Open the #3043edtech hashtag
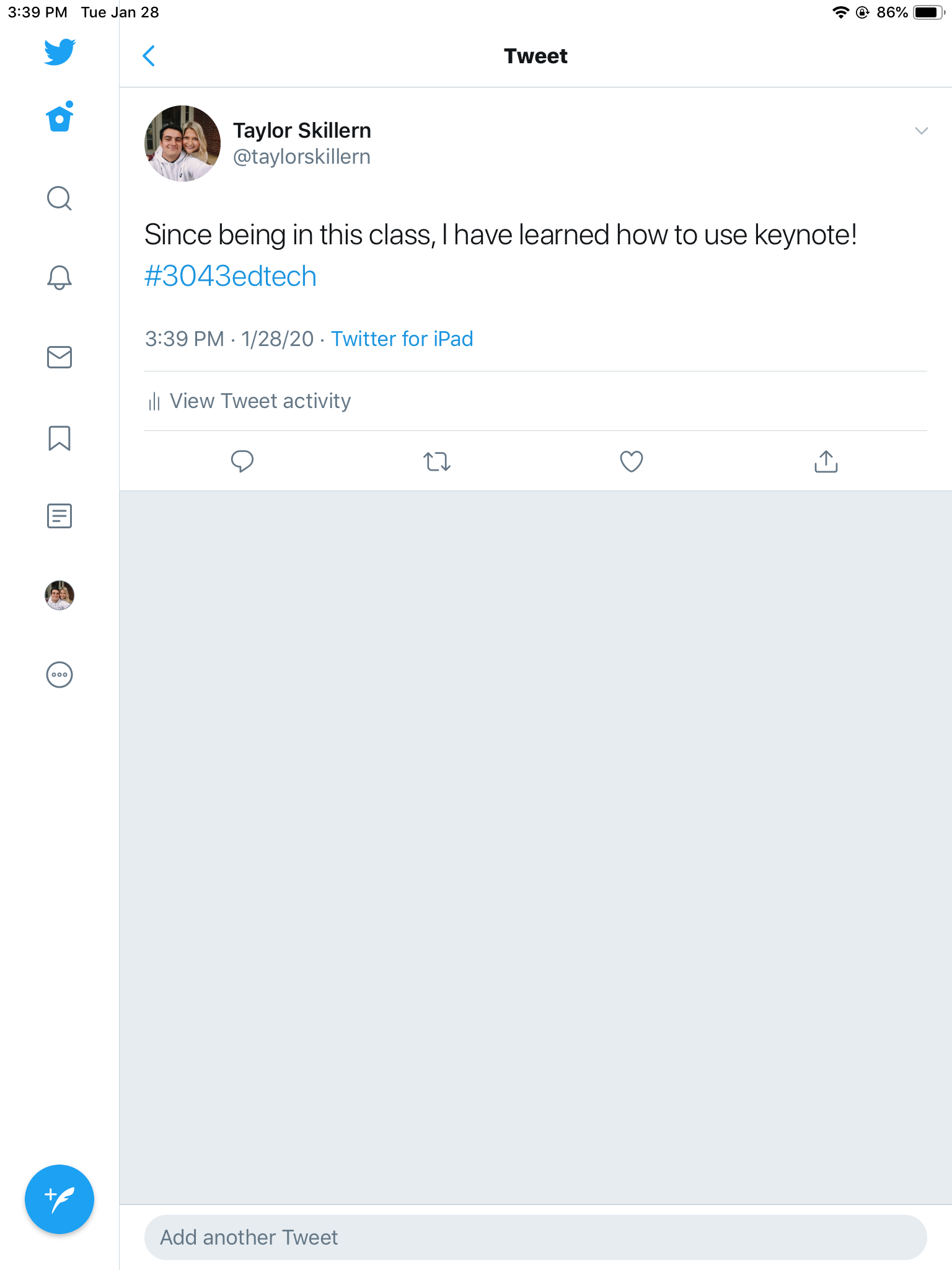This screenshot has height=1270, width=952. coord(231,277)
